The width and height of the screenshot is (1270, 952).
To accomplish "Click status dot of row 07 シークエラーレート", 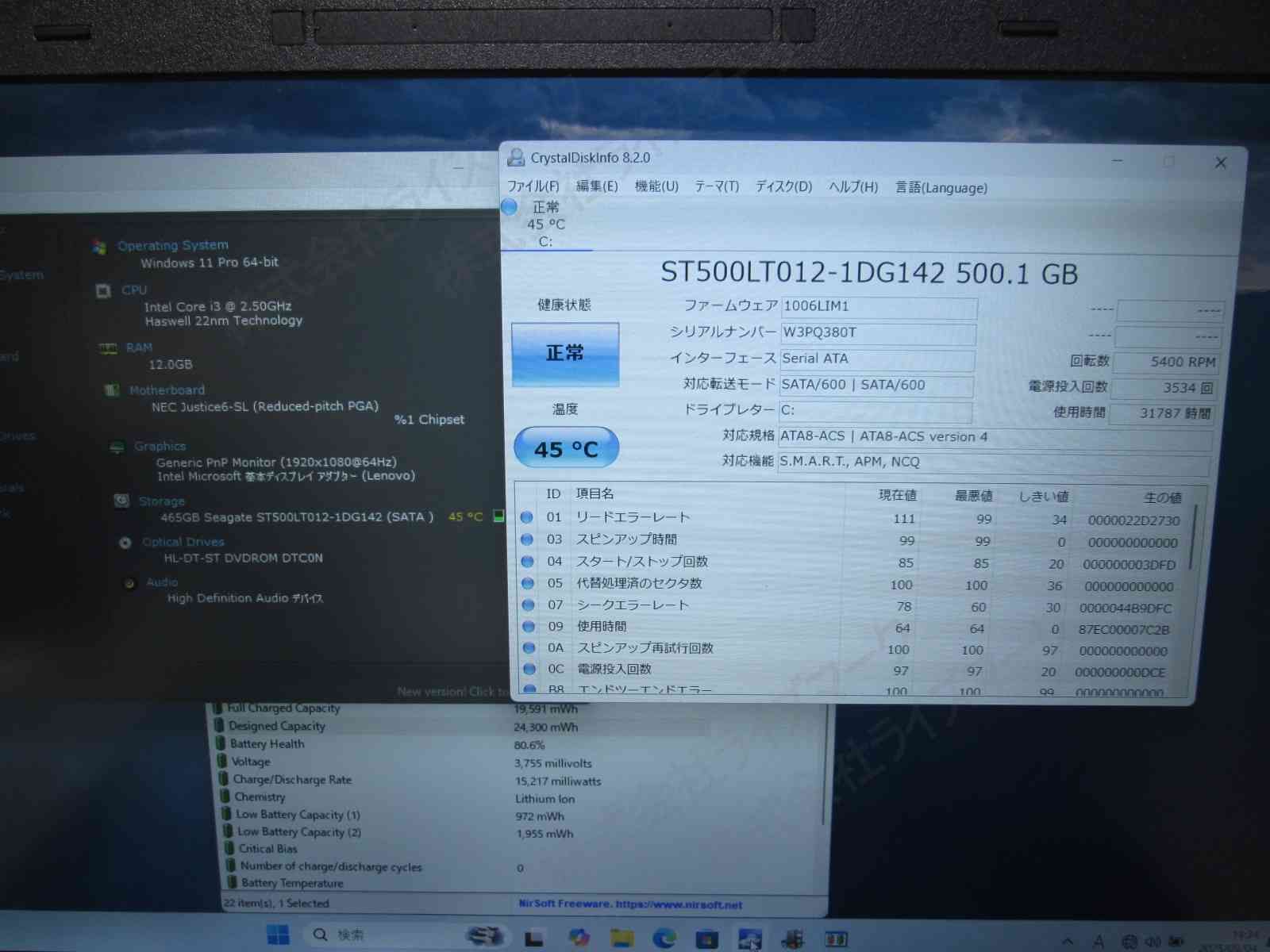I will (x=528, y=605).
